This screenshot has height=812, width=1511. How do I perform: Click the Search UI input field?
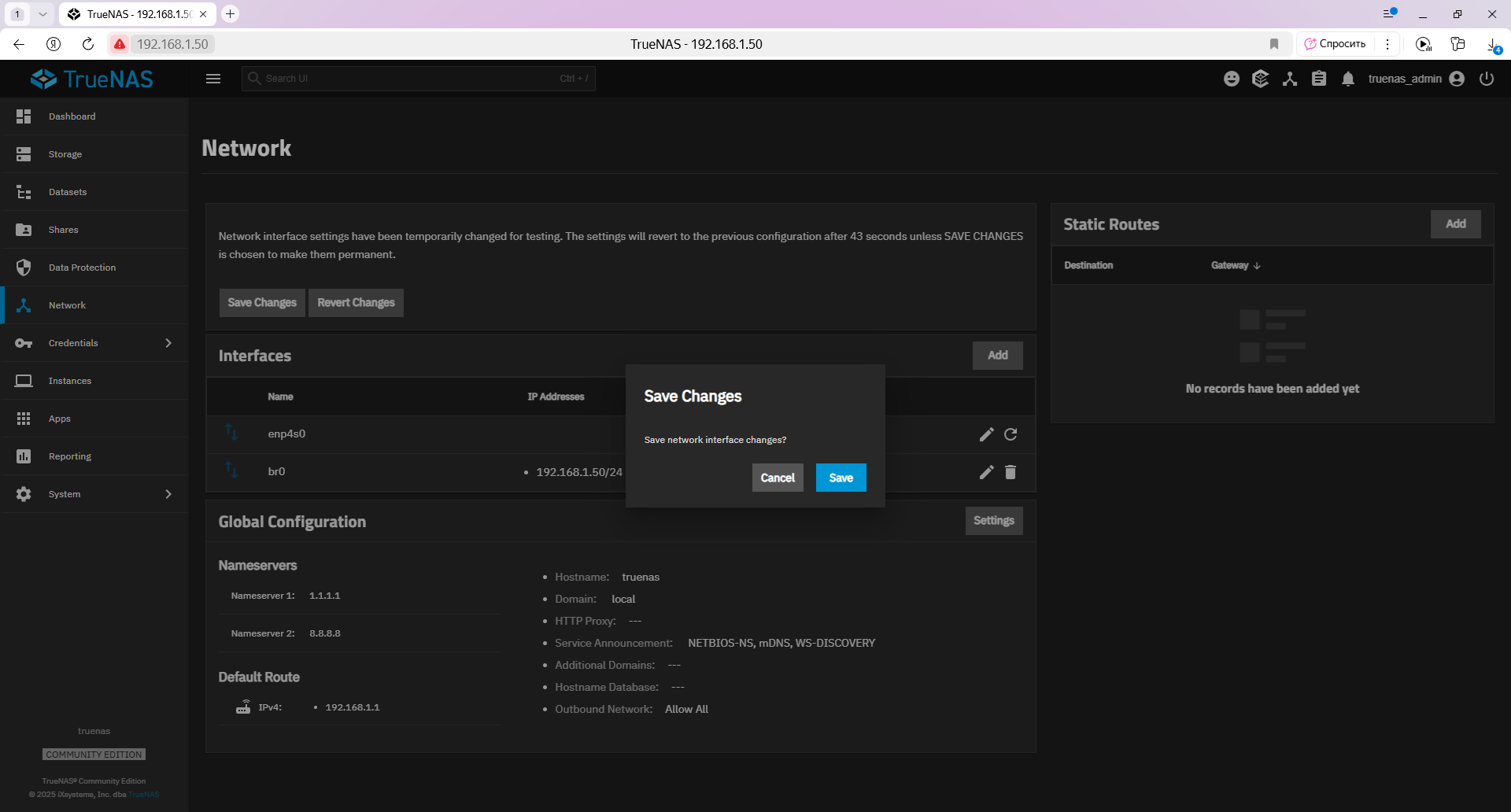(419, 79)
